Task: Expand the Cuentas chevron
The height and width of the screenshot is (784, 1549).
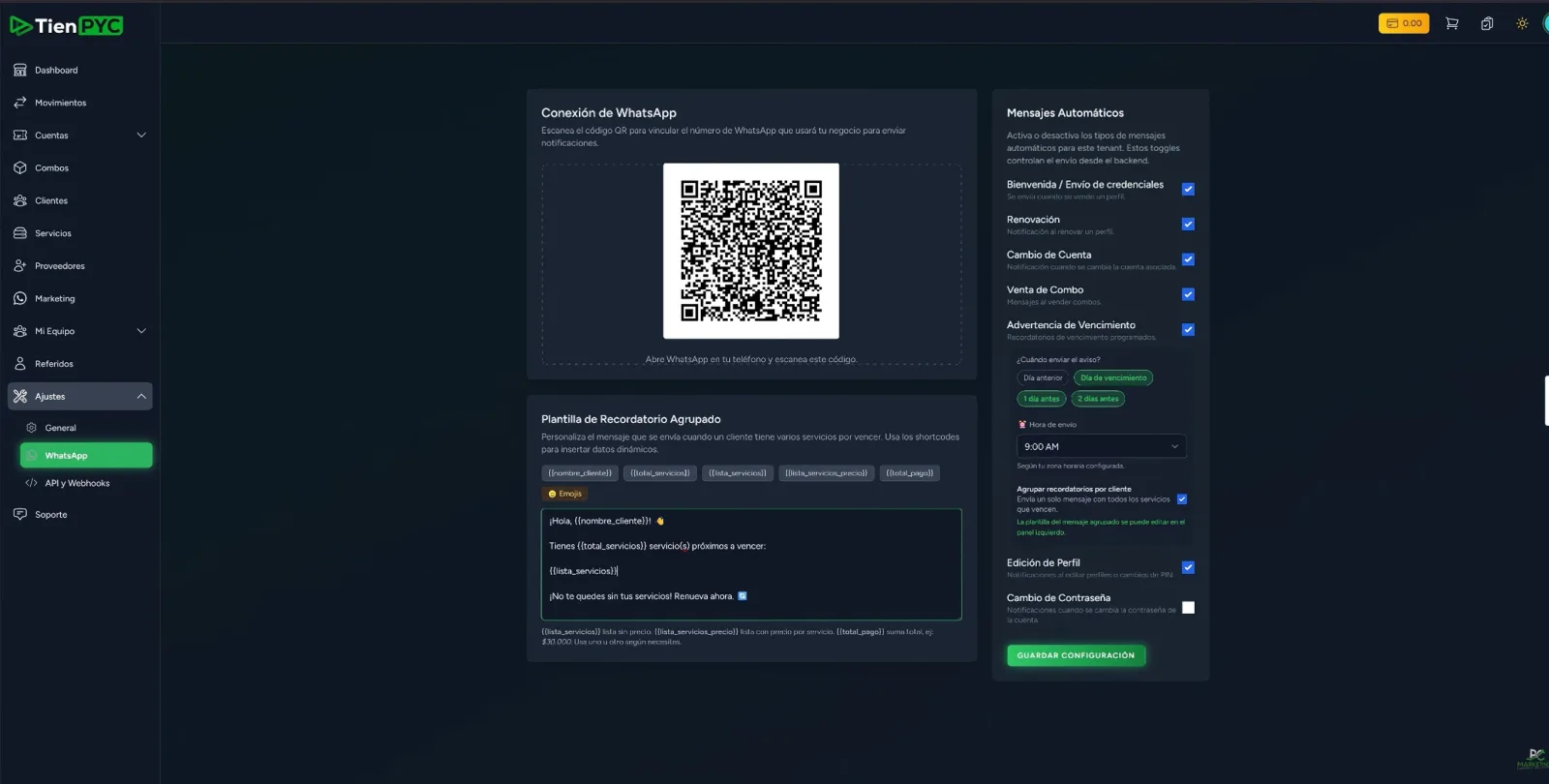Action: click(x=141, y=135)
